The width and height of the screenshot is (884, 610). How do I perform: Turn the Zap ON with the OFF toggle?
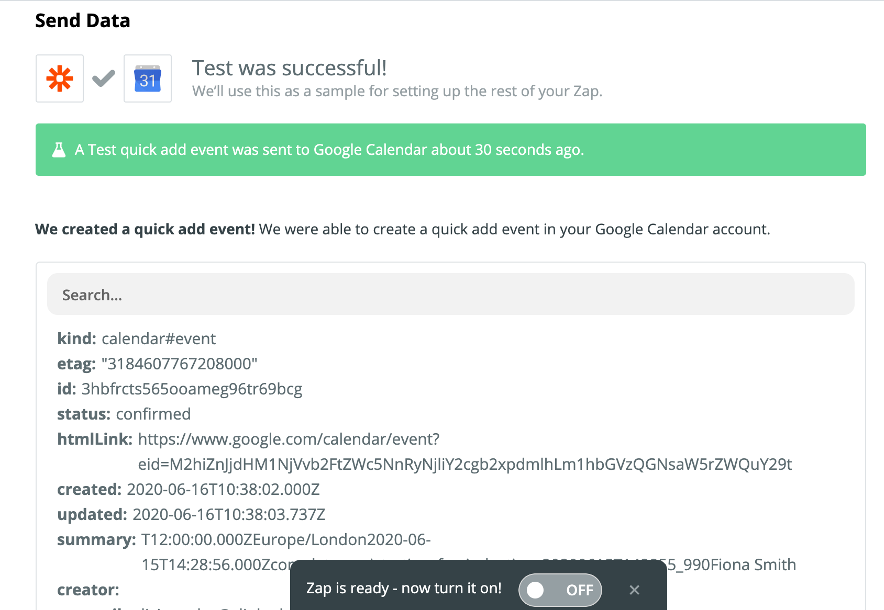click(x=560, y=590)
